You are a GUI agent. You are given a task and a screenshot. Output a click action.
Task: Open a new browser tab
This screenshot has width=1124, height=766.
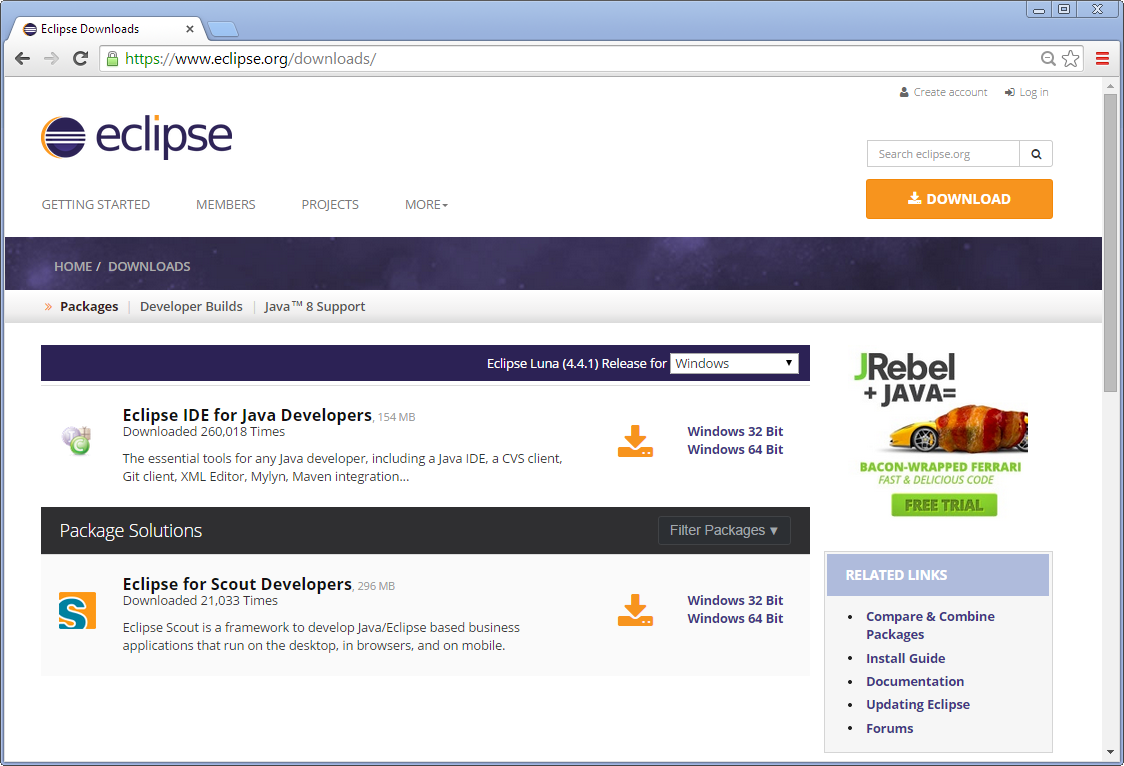coord(223,29)
